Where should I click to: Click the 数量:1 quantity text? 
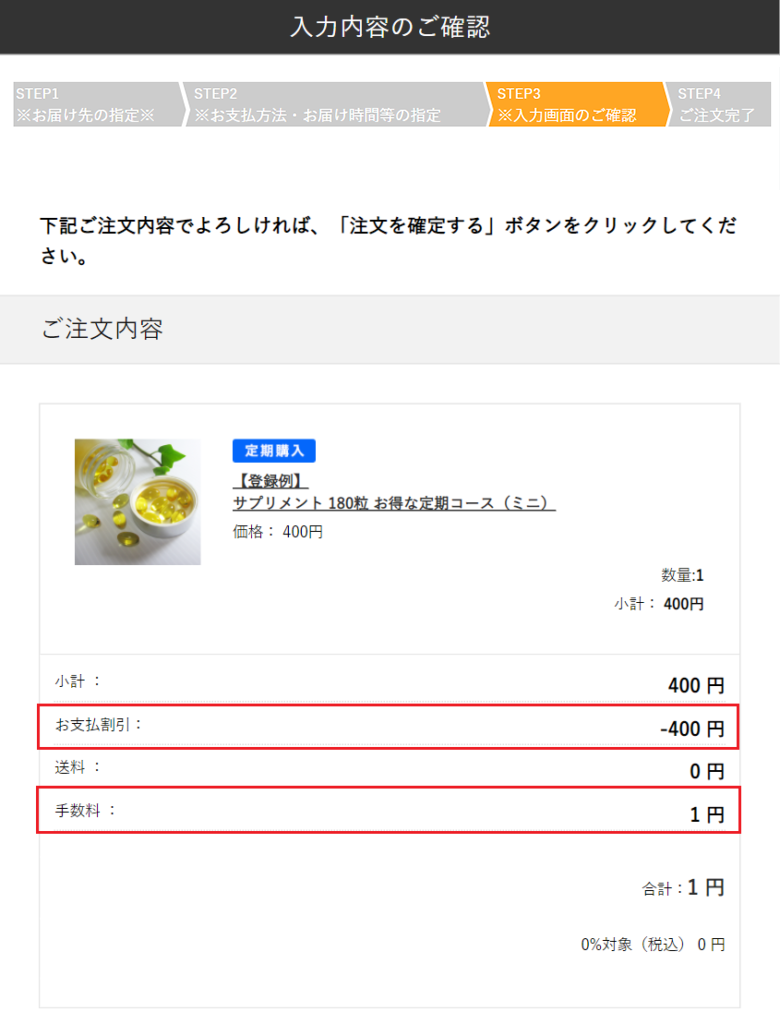click(682, 575)
